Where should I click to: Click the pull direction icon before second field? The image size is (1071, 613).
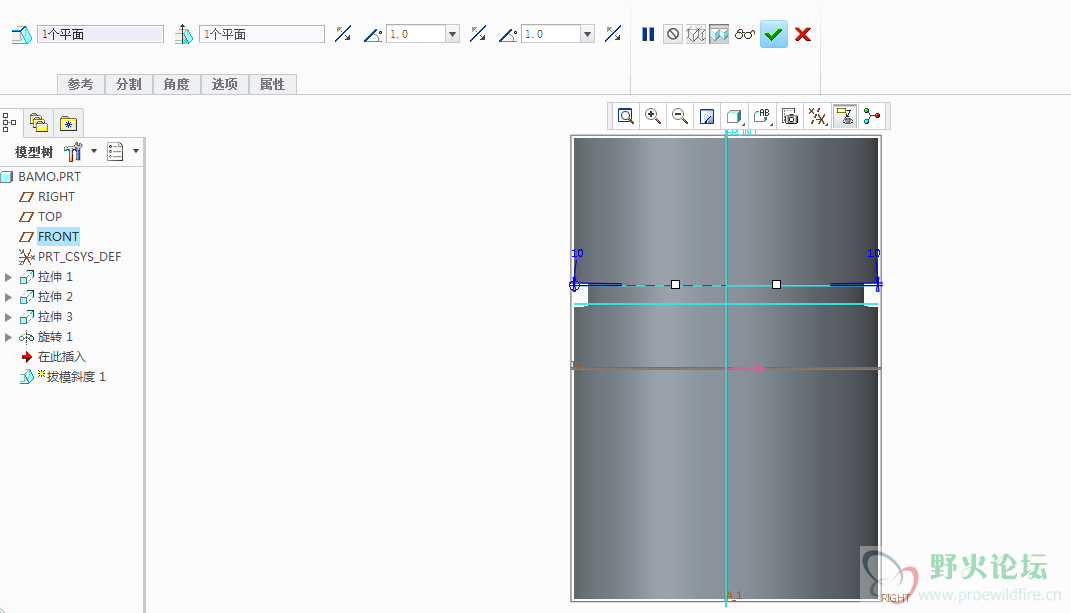click(x=184, y=34)
